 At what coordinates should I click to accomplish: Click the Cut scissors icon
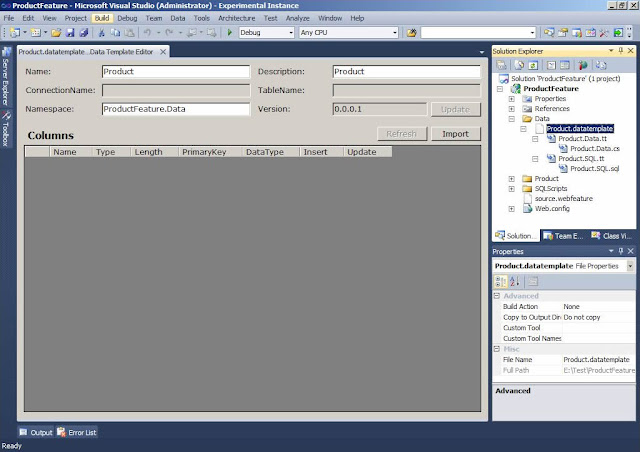[102, 33]
